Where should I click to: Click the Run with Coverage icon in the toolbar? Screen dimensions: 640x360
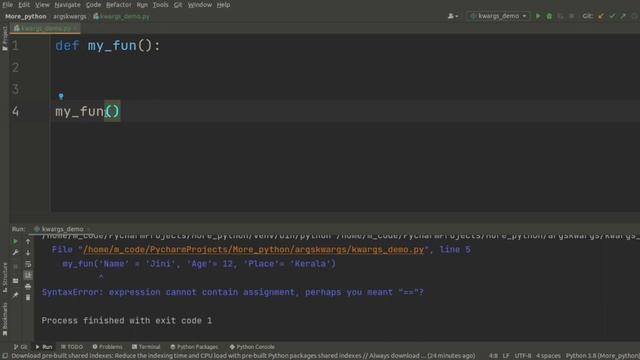560,16
